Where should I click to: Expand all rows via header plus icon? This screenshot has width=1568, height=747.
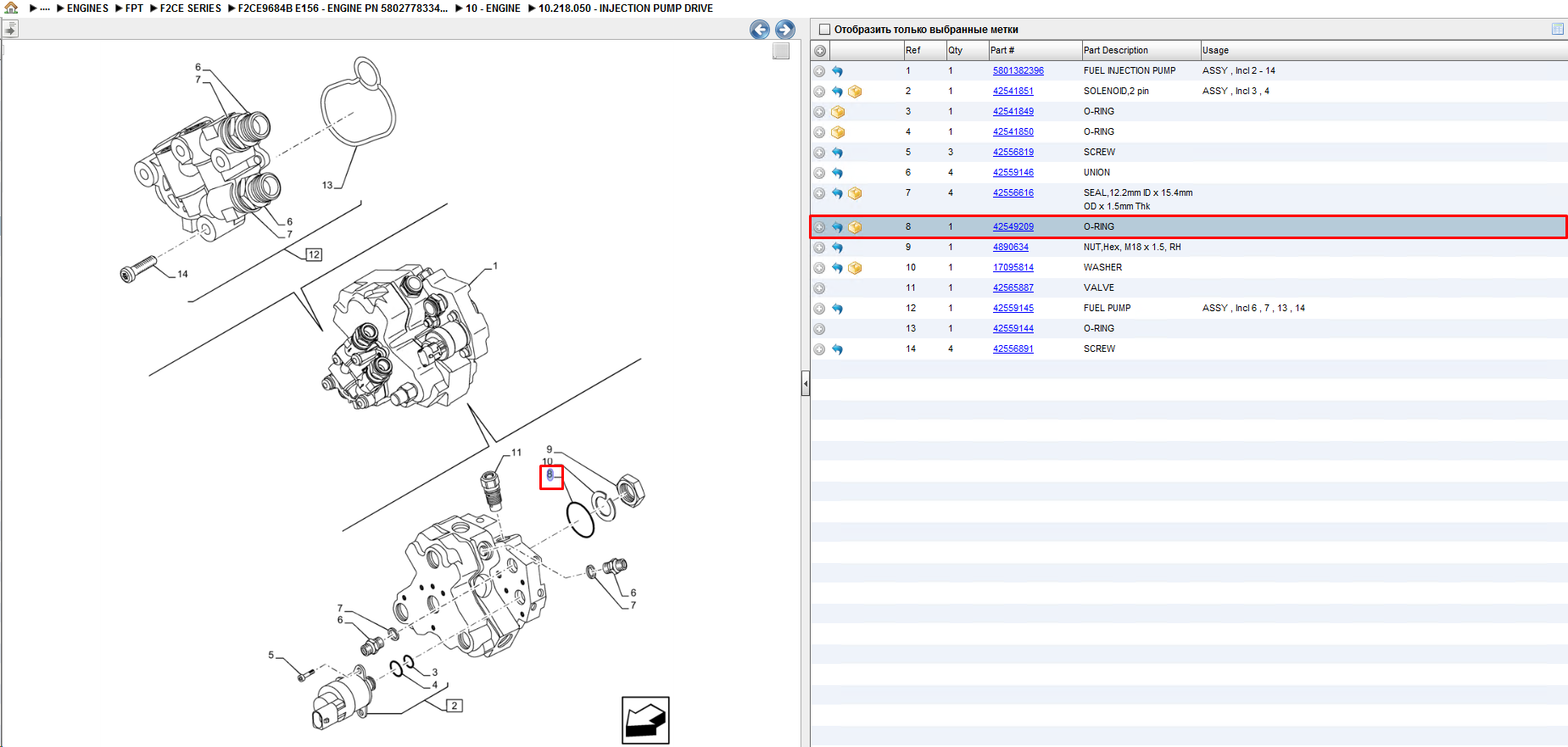[820, 51]
